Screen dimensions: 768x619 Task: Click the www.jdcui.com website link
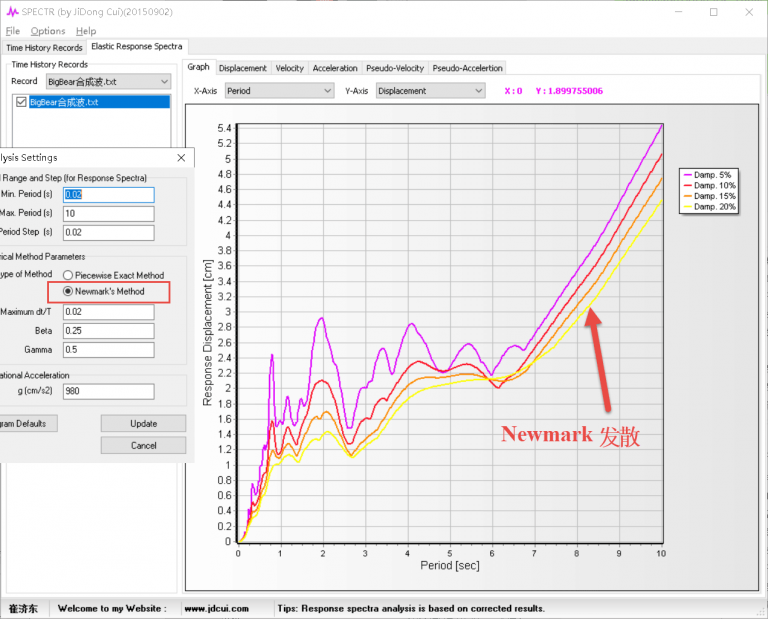[x=215, y=608]
